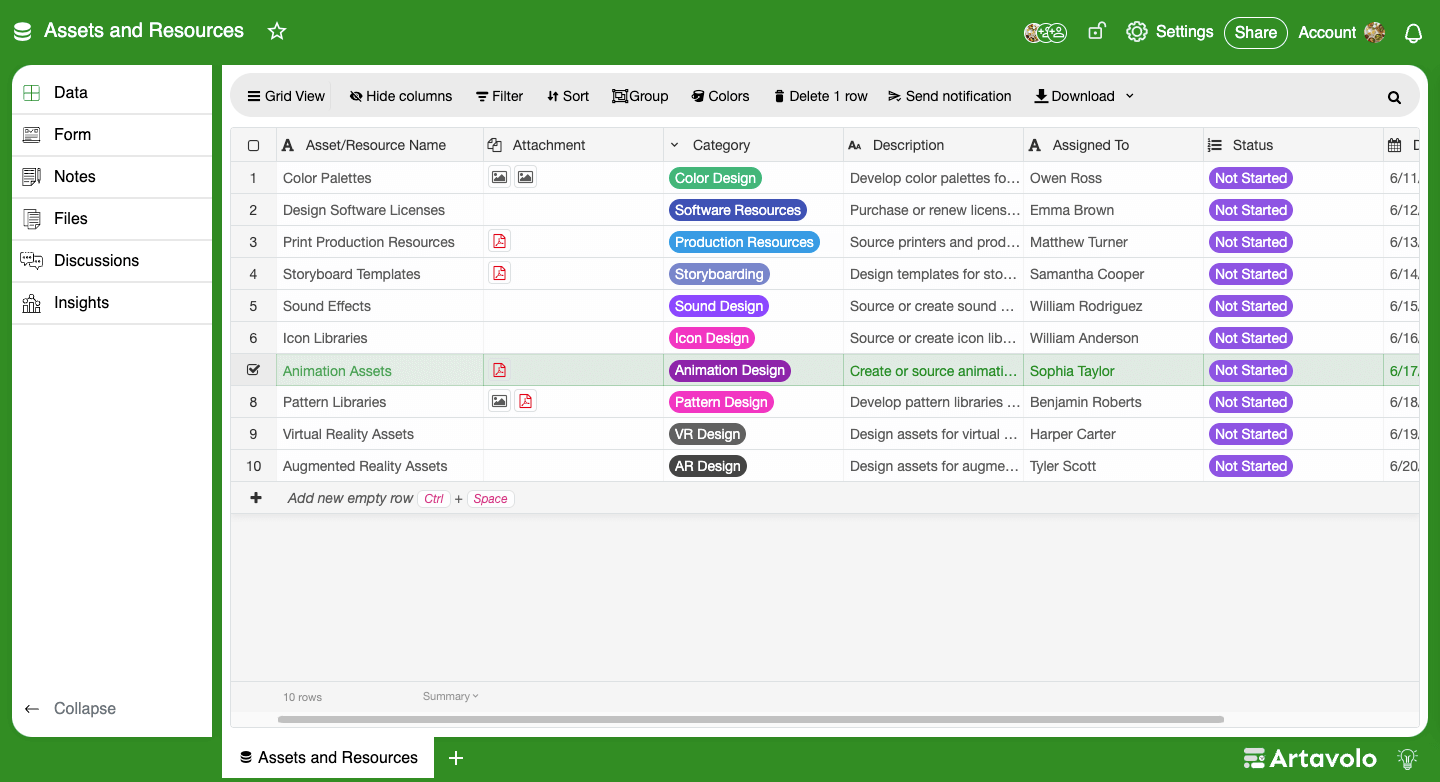The height and width of the screenshot is (782, 1440).
Task: Click the Status column list icon
Action: pyautogui.click(x=1215, y=145)
